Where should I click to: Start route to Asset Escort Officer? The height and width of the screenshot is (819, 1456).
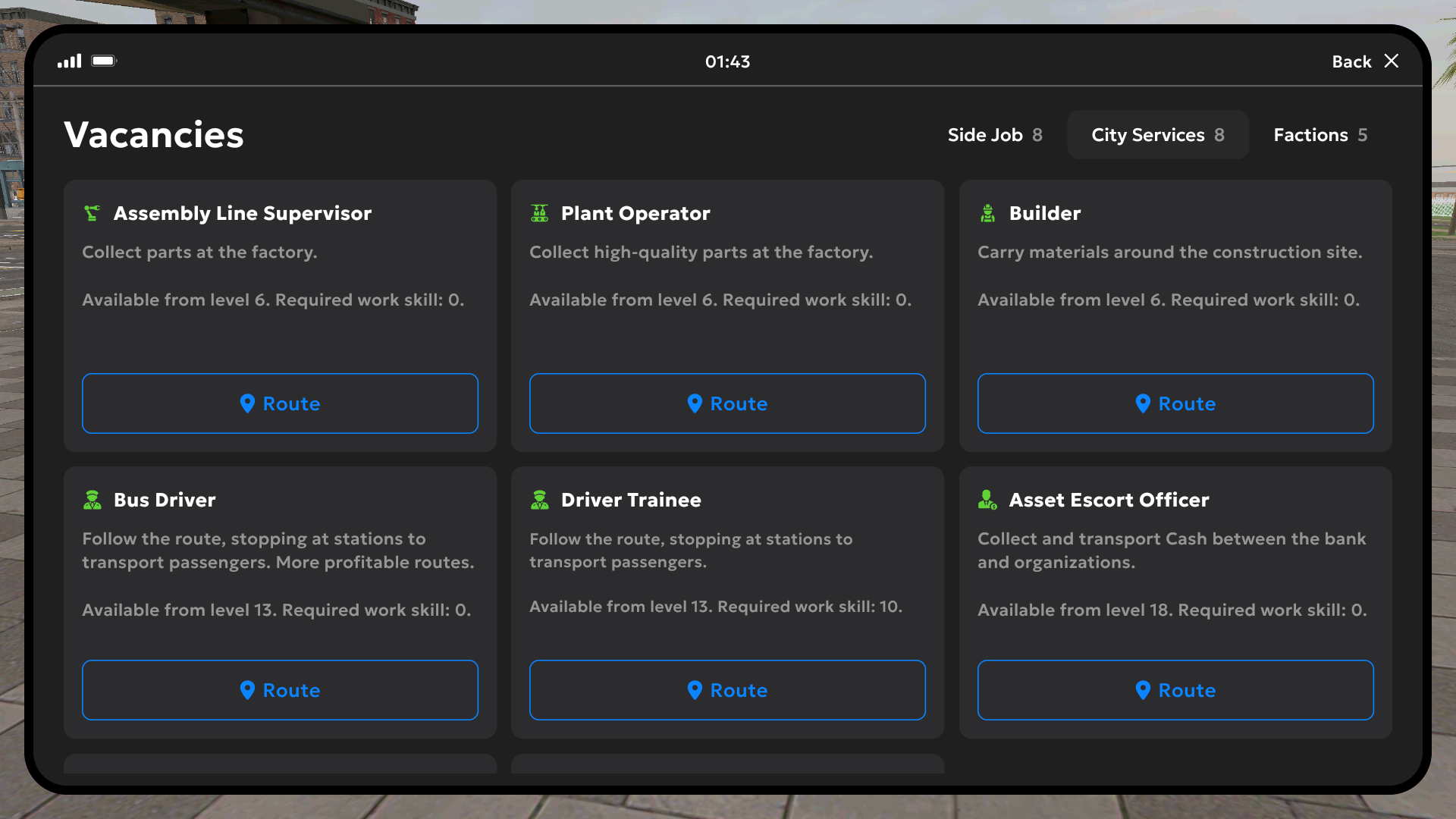(x=1175, y=690)
